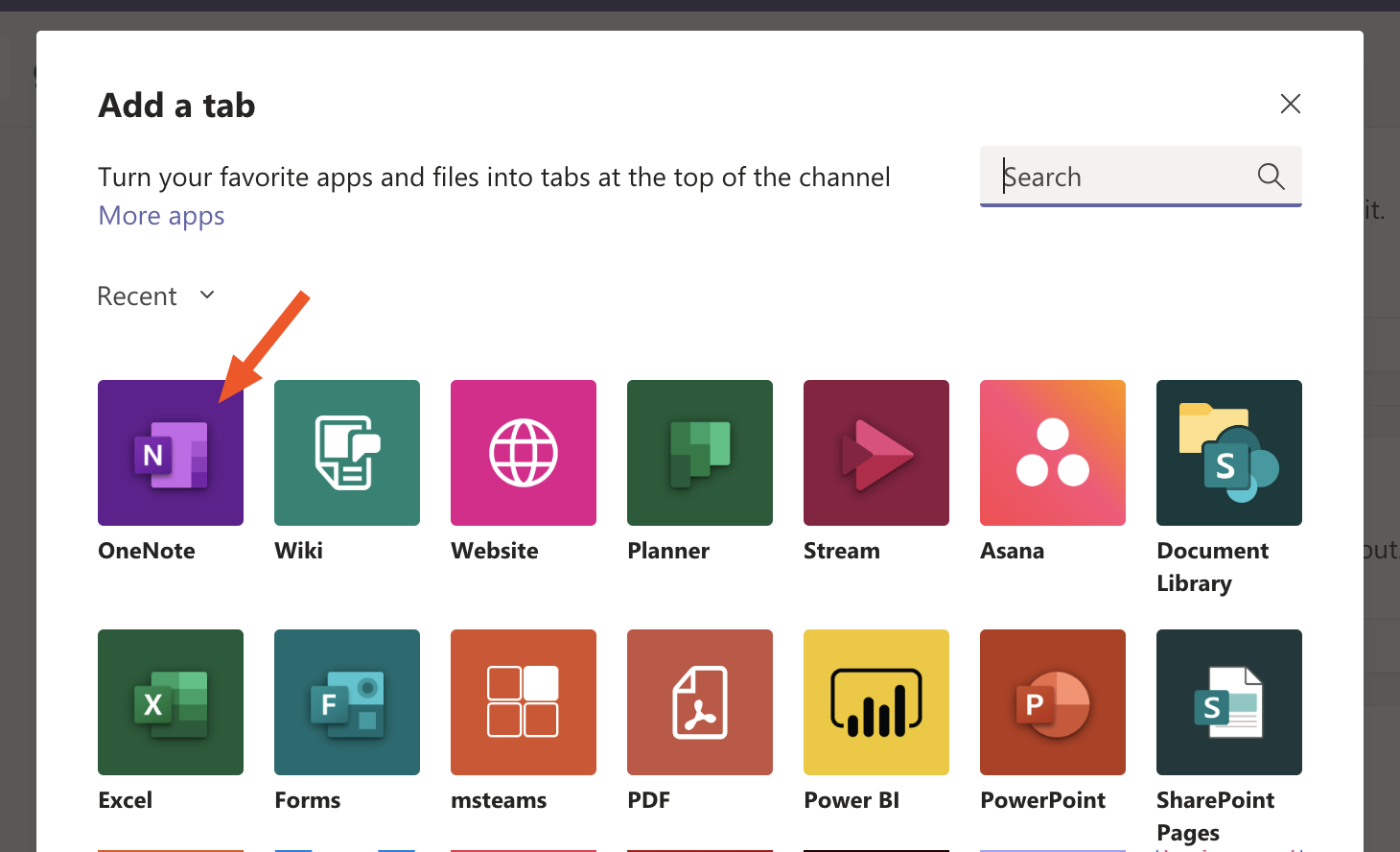Click the PDF label text
Screen dimensions: 1400x852
pyautogui.click(x=648, y=800)
